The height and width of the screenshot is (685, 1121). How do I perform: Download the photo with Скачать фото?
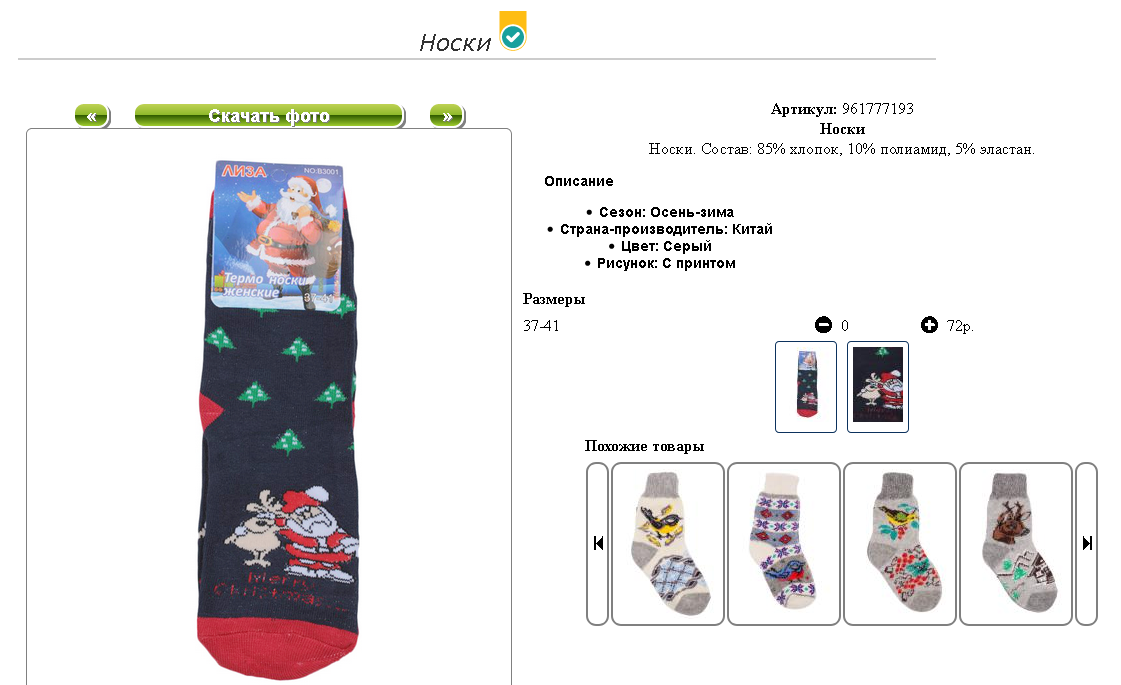pos(270,116)
